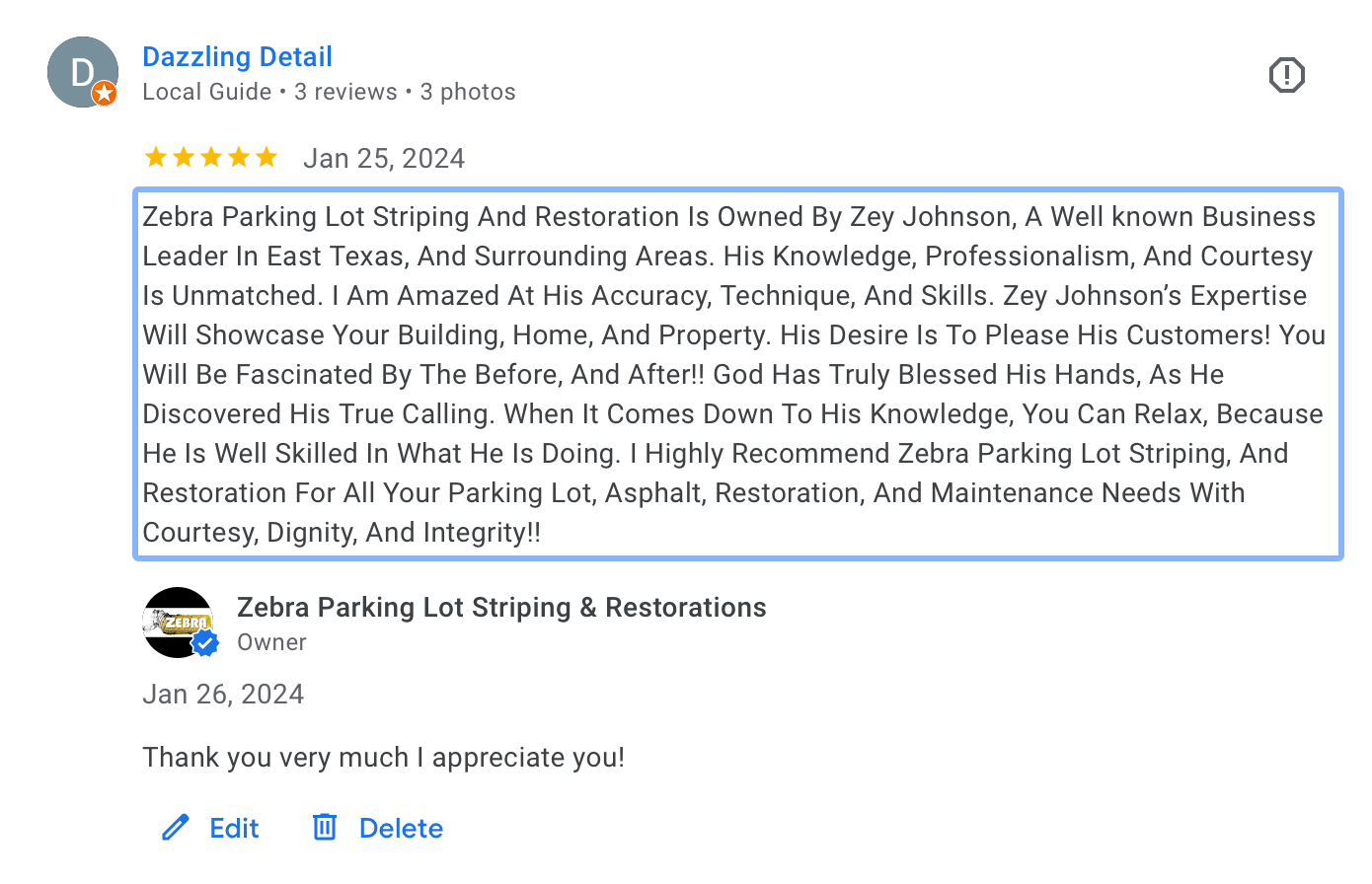Click the pencil icon beside Edit
Screen dimensions: 1372x884
[x=176, y=827]
